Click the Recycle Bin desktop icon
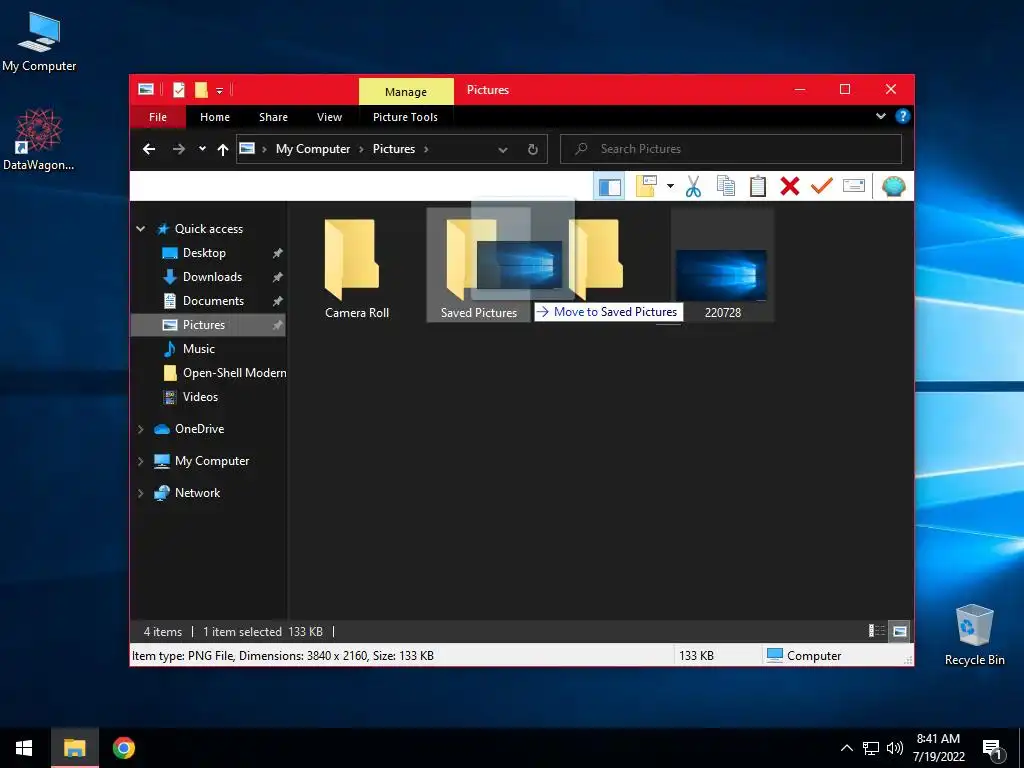Screen dimensions: 1024x768 974,634
